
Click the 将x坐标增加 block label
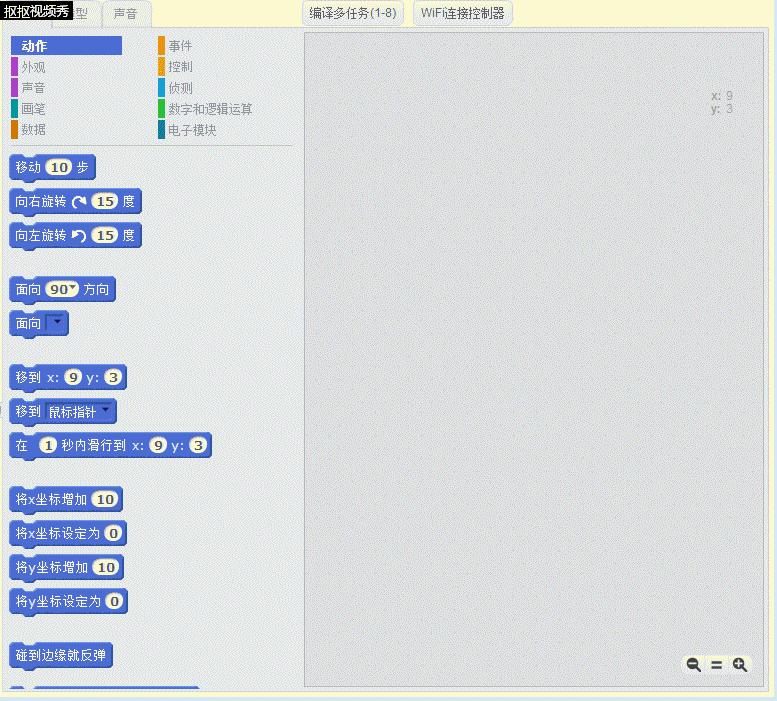coord(51,499)
